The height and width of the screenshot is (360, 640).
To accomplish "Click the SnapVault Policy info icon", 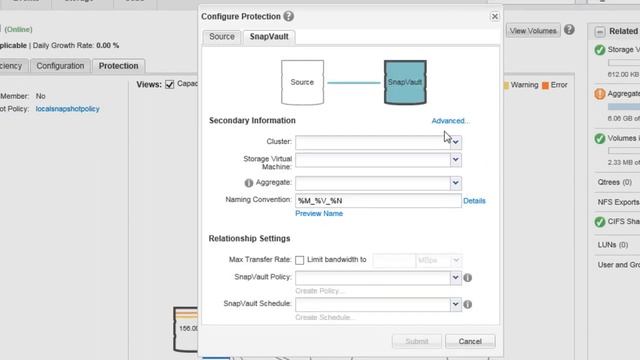I will point(468,278).
